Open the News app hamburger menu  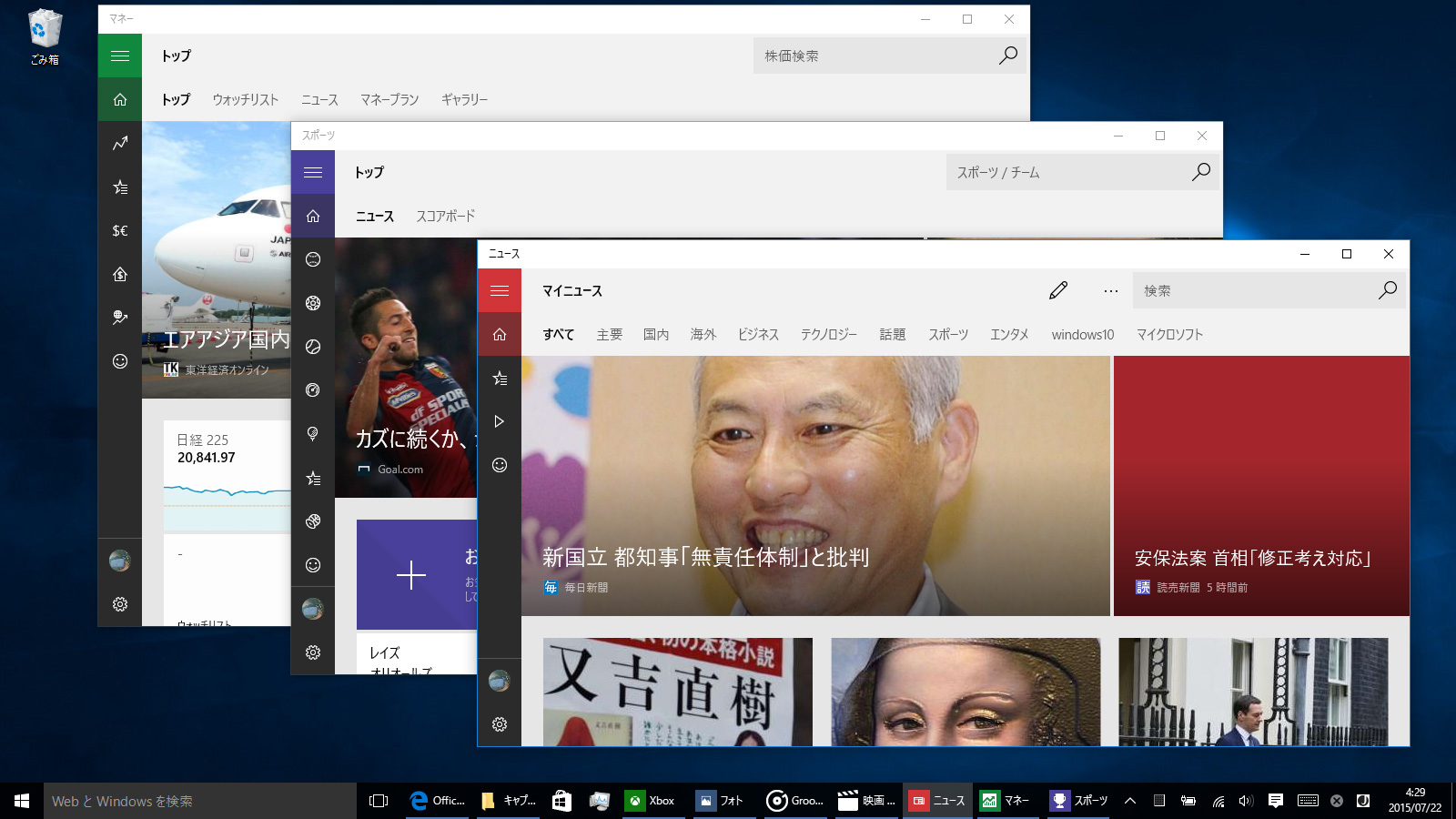tap(500, 291)
